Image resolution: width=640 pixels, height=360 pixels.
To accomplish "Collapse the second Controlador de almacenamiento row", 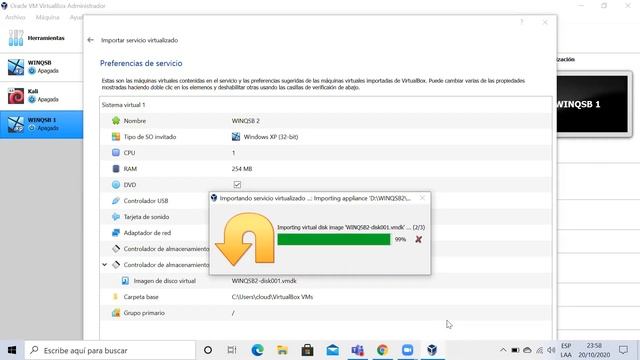I will click(x=104, y=265).
